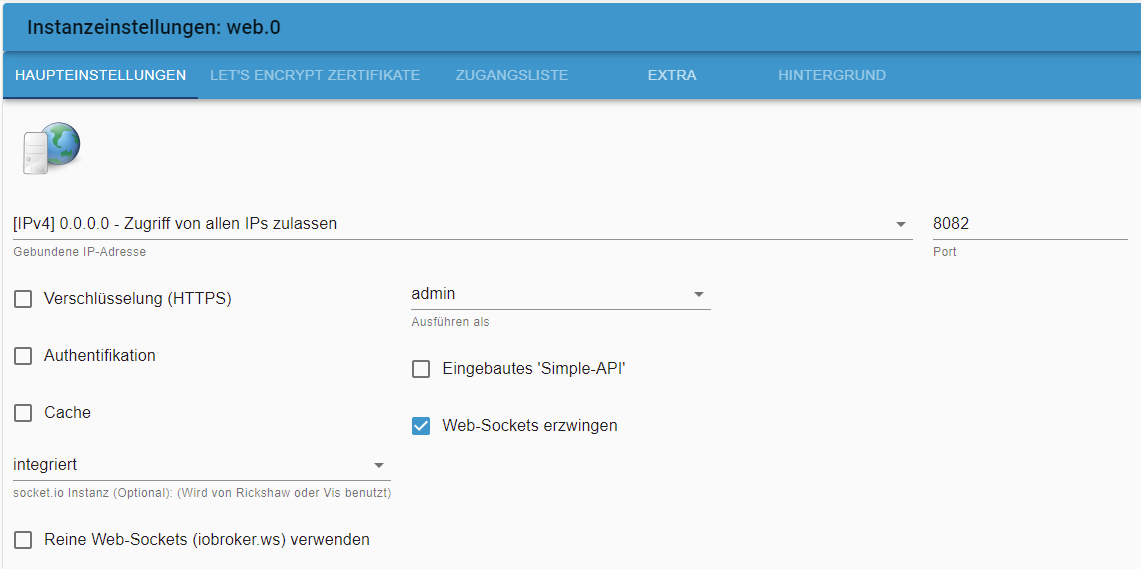
Task: Click the web adapter globe server icon
Action: click(x=50, y=148)
